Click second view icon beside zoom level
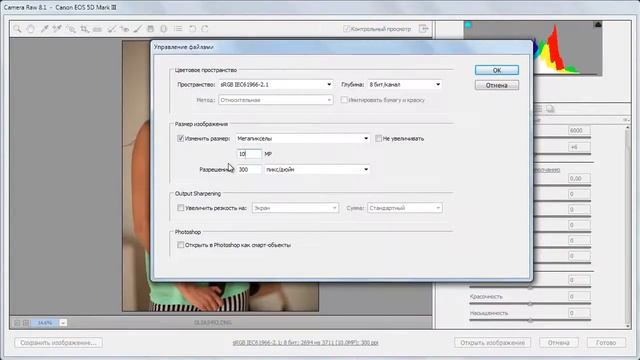640x360 pixels. point(26,323)
